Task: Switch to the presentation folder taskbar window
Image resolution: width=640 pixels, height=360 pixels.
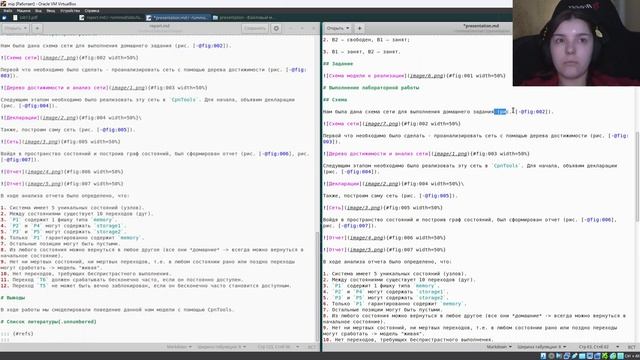Action: [x=244, y=18]
